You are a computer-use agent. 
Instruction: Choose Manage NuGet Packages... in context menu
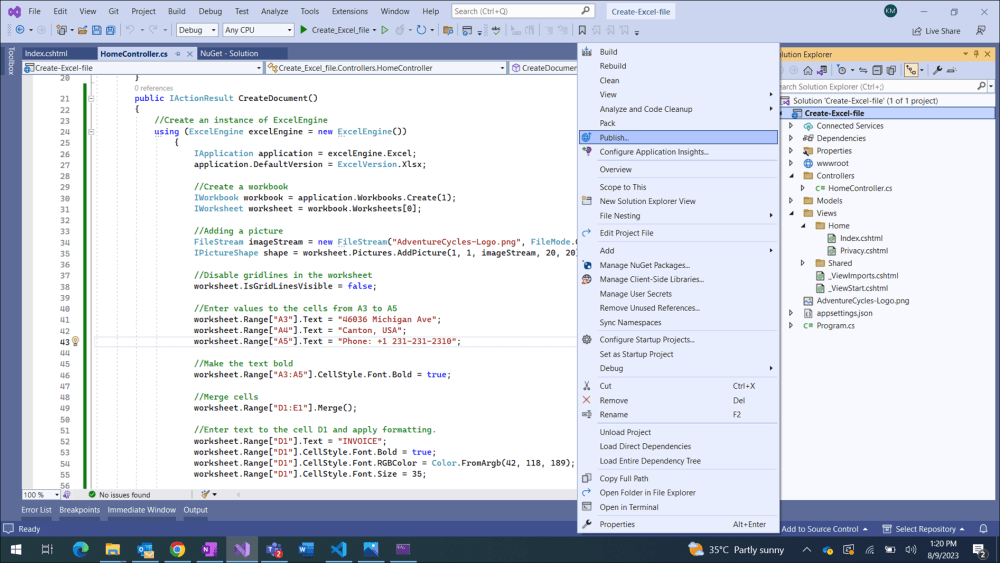(x=644, y=265)
